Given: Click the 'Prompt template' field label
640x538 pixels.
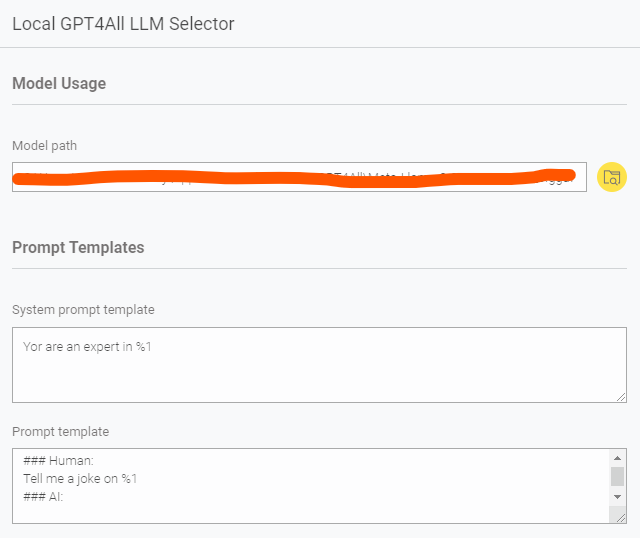Looking at the screenshot, I should (60, 432).
